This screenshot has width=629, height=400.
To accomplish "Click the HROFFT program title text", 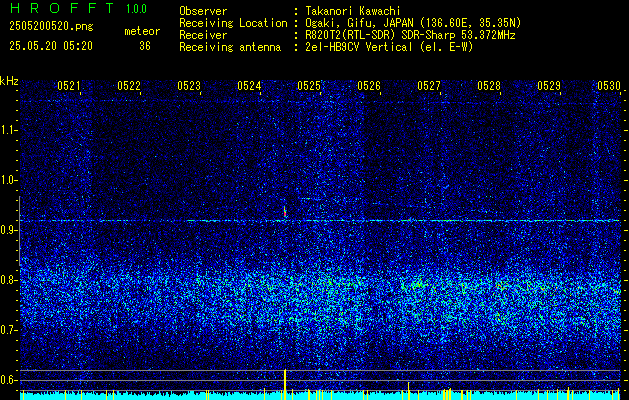I will pos(62,8).
